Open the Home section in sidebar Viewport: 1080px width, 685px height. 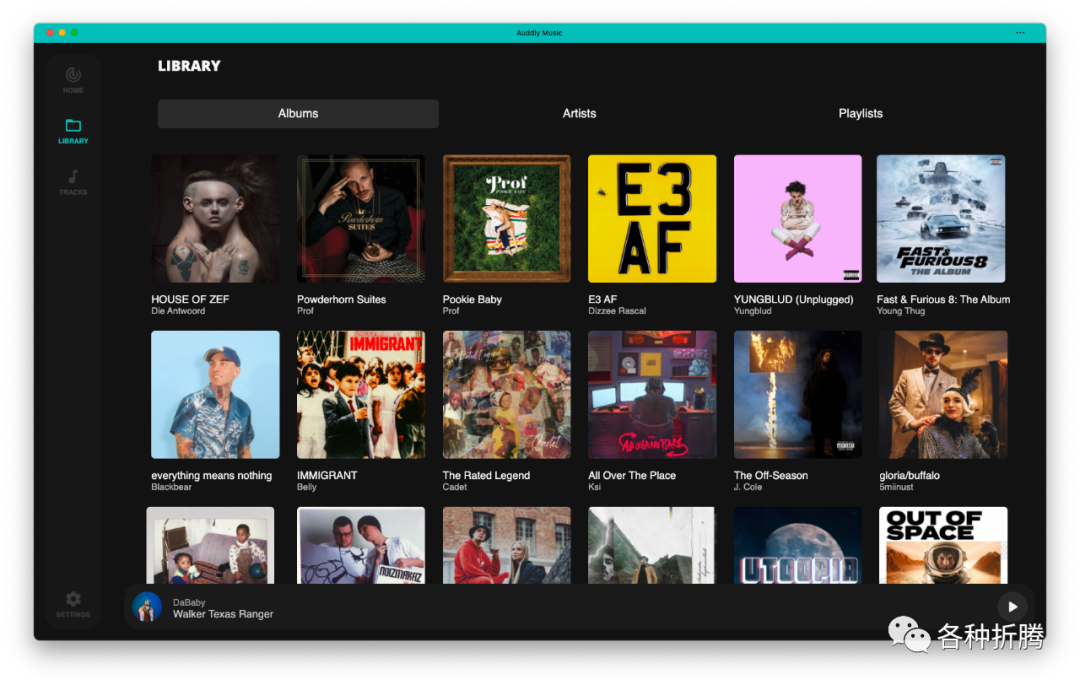click(73, 81)
